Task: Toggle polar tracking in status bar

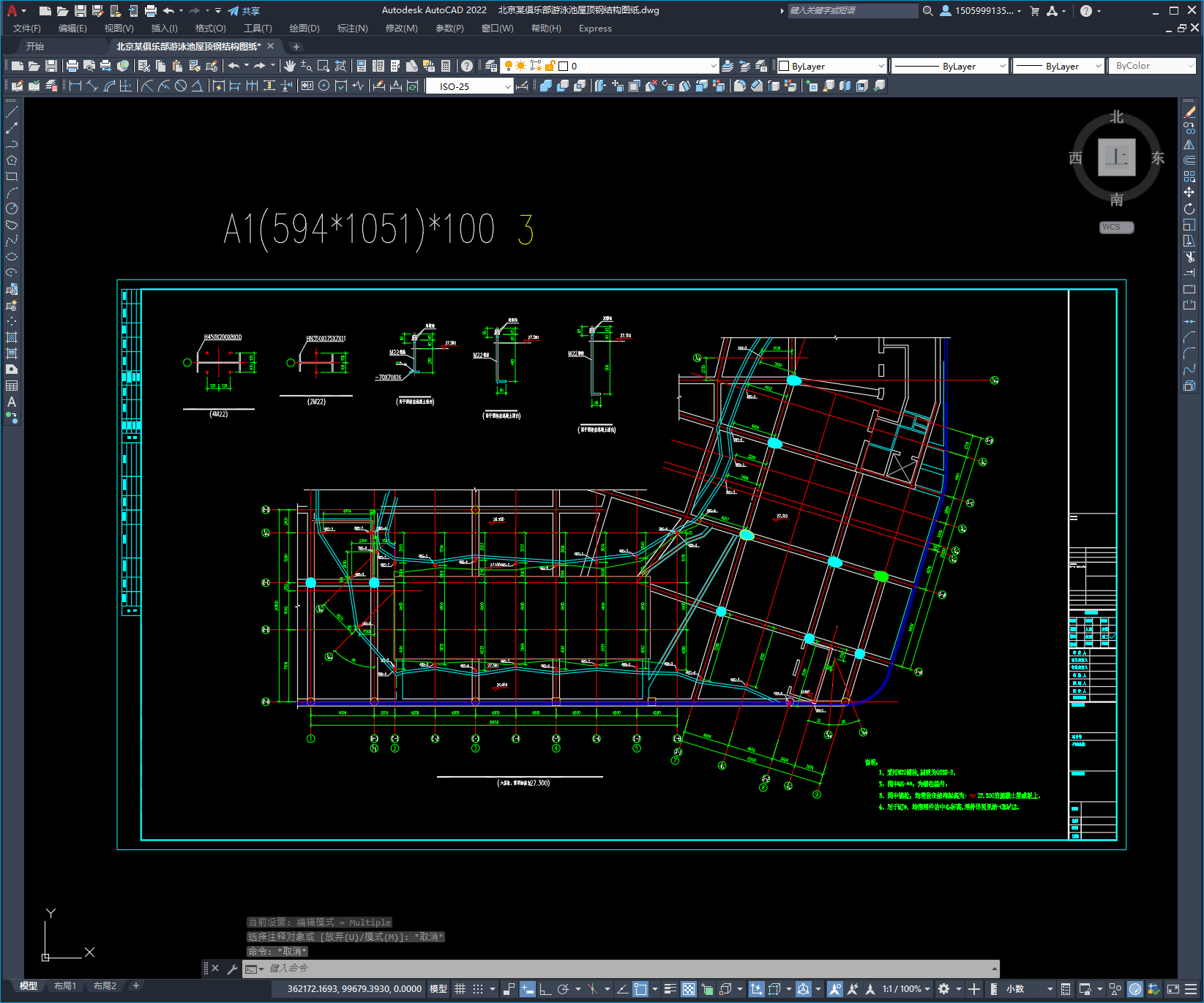Action: pos(563,989)
